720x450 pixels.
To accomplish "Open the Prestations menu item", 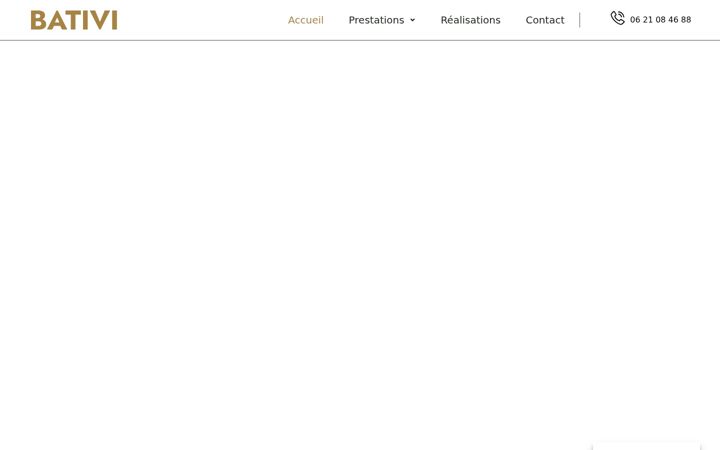I will coord(376,20).
